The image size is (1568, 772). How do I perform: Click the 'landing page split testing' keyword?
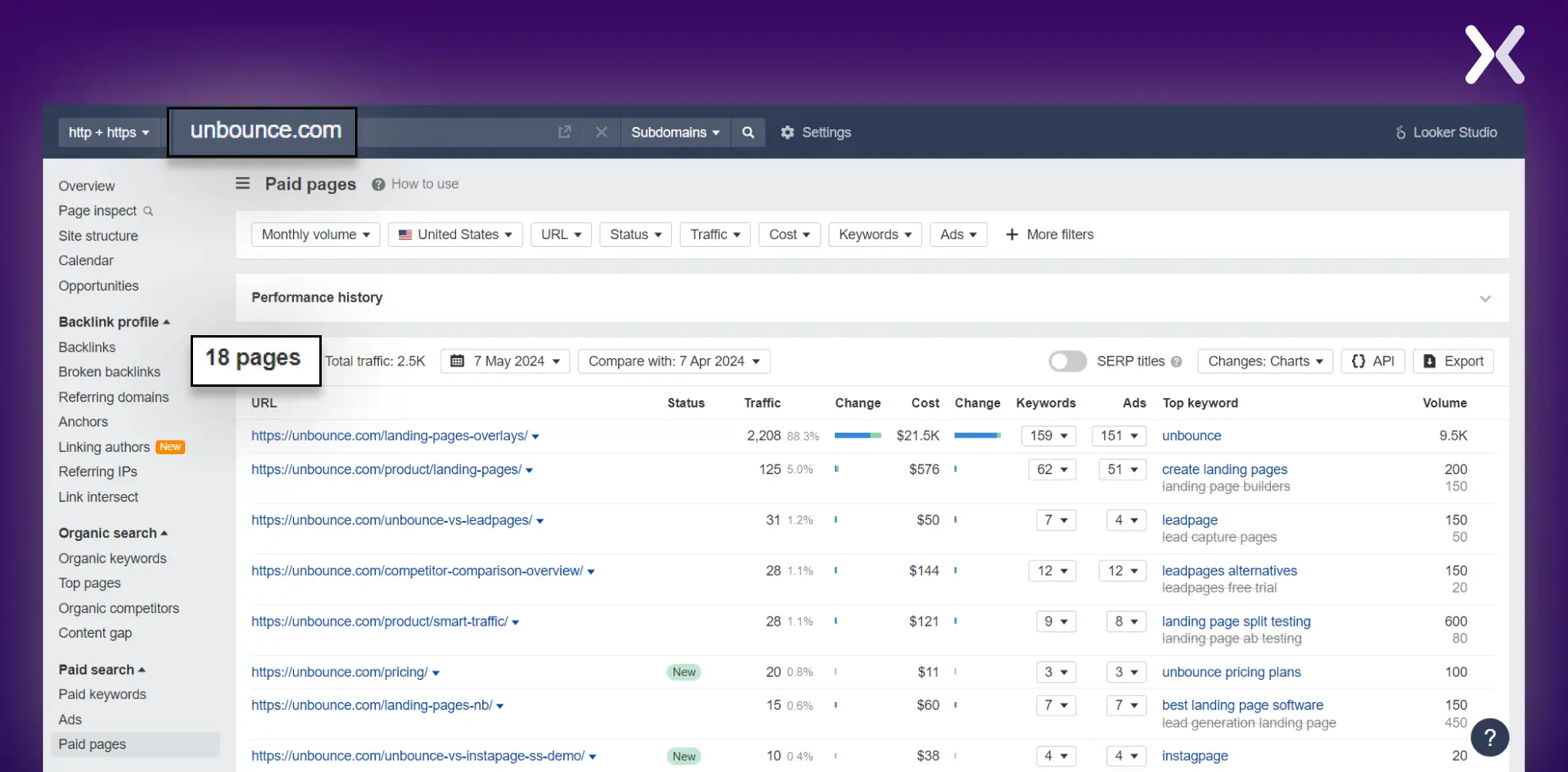1236,621
